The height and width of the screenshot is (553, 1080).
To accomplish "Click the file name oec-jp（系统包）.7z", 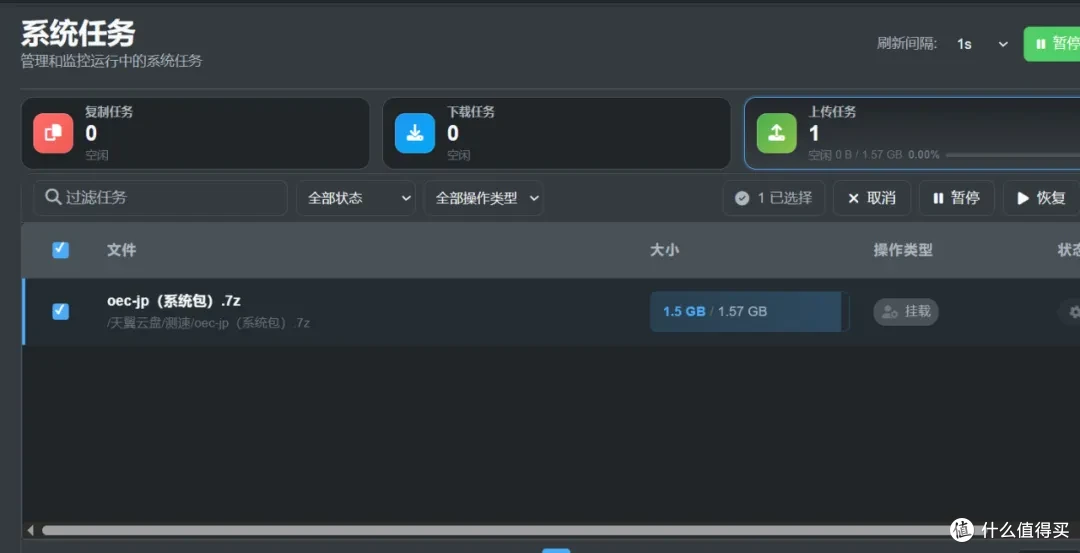I will (174, 301).
